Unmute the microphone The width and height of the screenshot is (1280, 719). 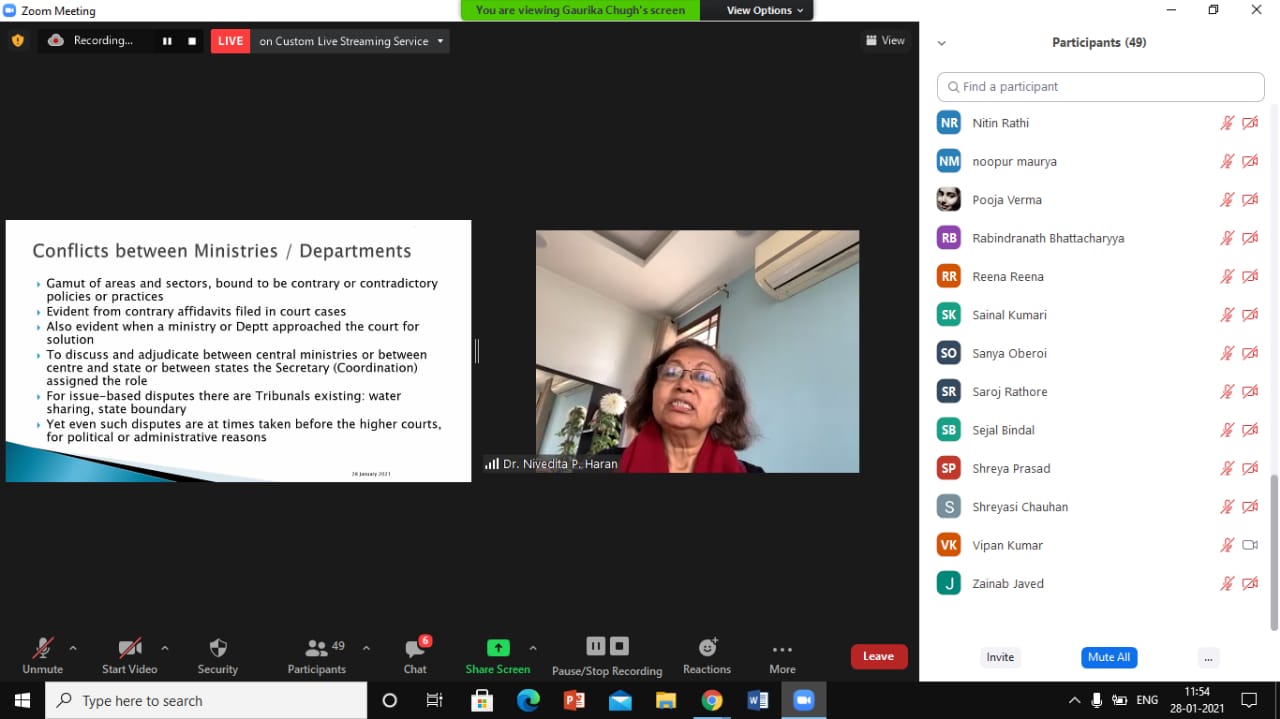coord(42,655)
